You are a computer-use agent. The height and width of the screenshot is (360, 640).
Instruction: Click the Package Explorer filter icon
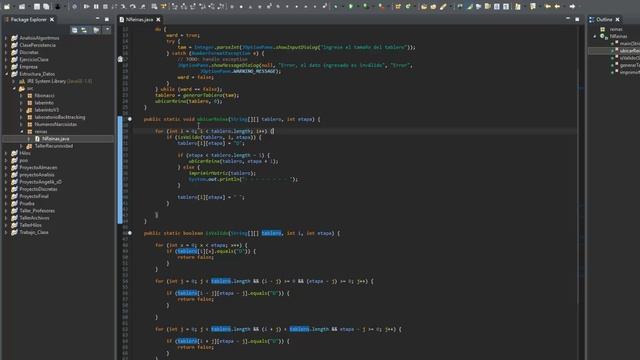96,30
